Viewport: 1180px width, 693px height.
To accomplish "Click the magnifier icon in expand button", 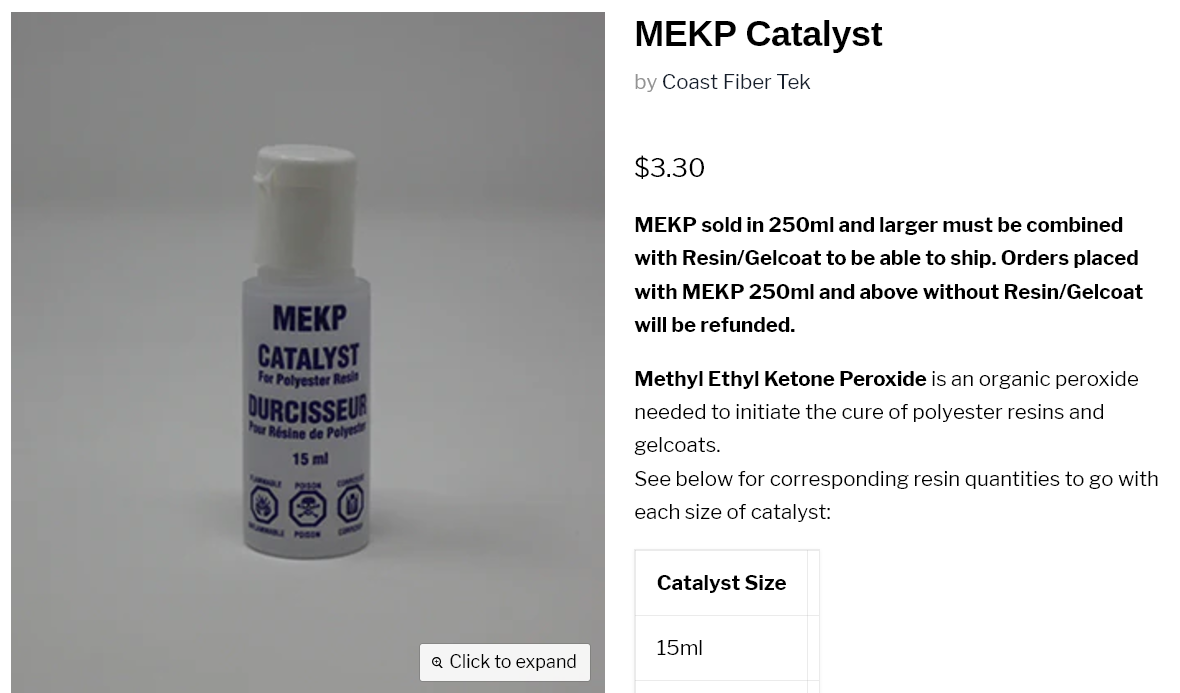I will click(x=437, y=663).
